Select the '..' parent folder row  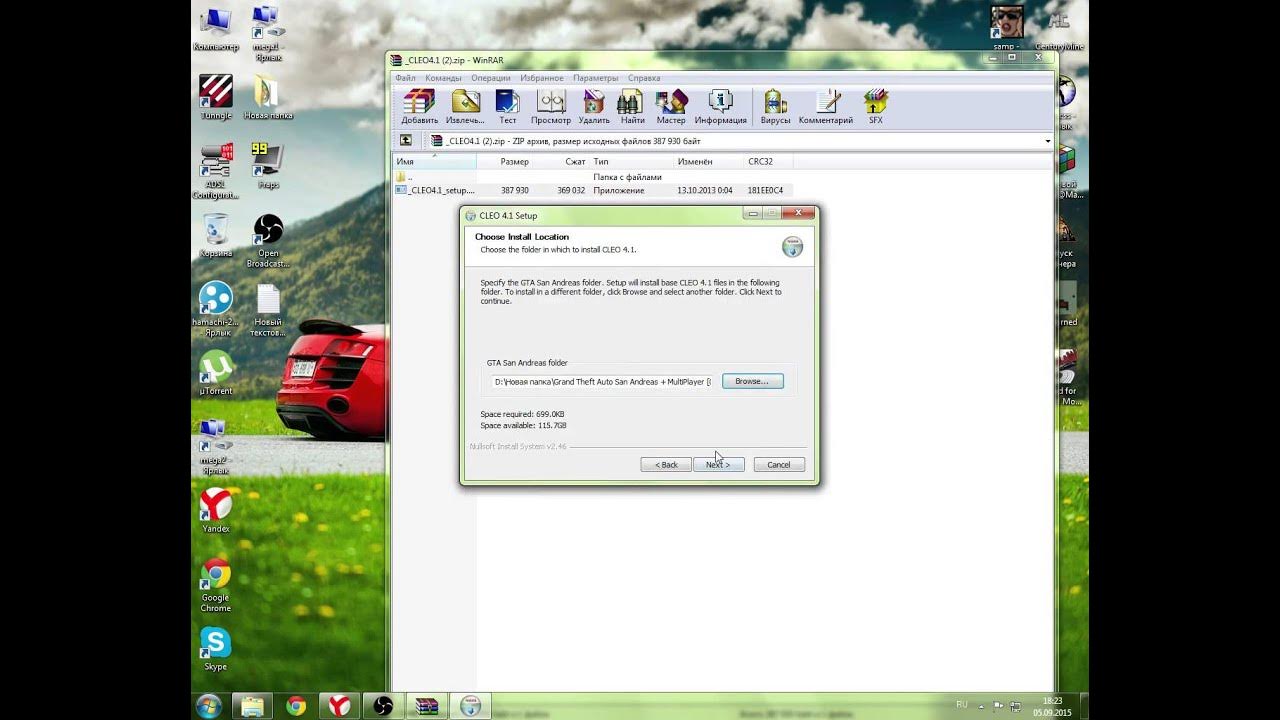pos(592,177)
